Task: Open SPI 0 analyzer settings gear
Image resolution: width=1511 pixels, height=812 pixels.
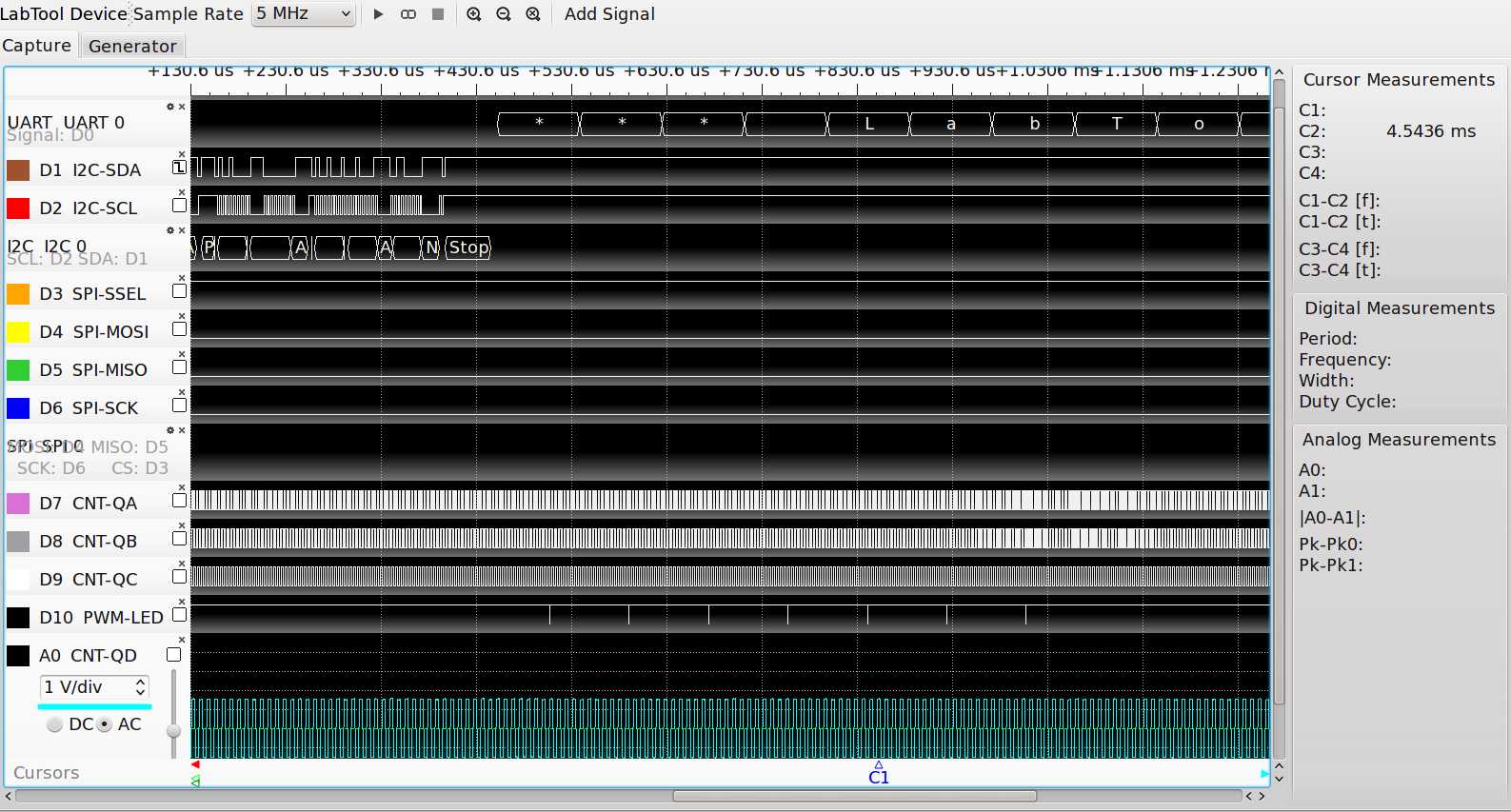Action: [x=170, y=430]
